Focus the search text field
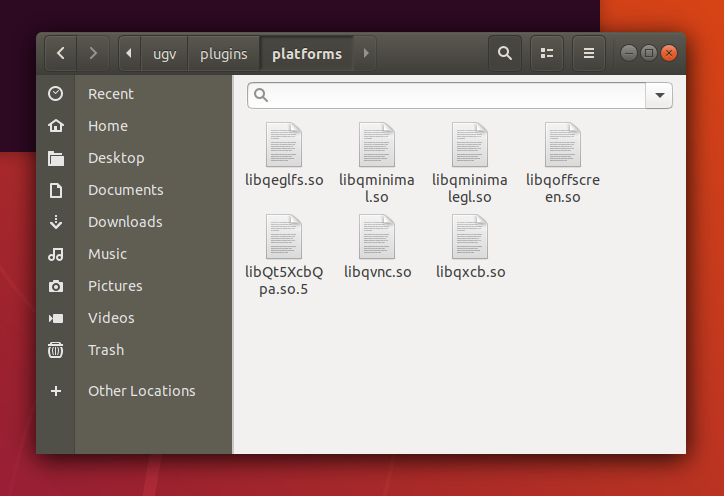This screenshot has width=724, height=496. pyautogui.click(x=446, y=96)
